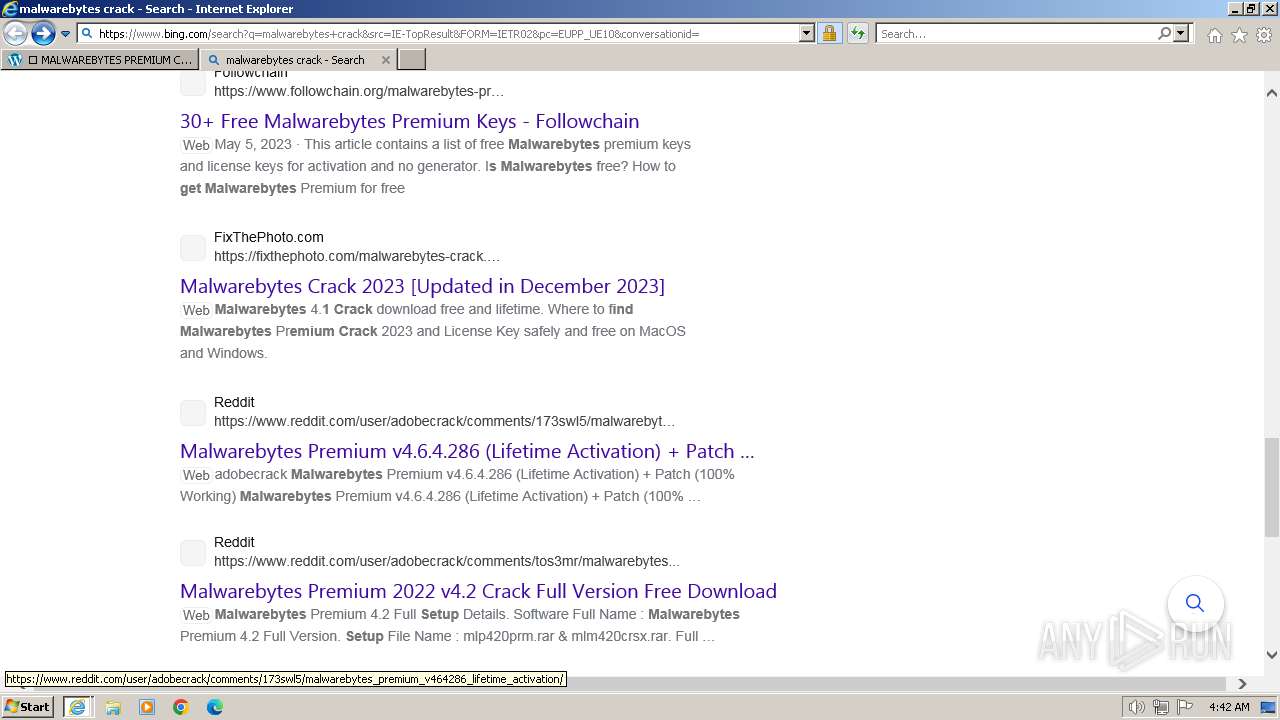The image size is (1280, 720).
Task: Click the Followchain site favicon
Action: click(193, 83)
